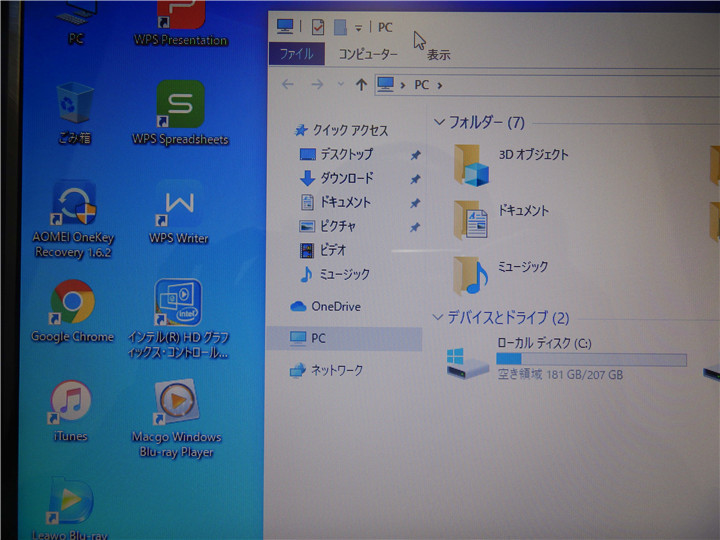Select the ミュージック folder in main pane
Viewport: 720px width, 540px height.
tap(501, 275)
